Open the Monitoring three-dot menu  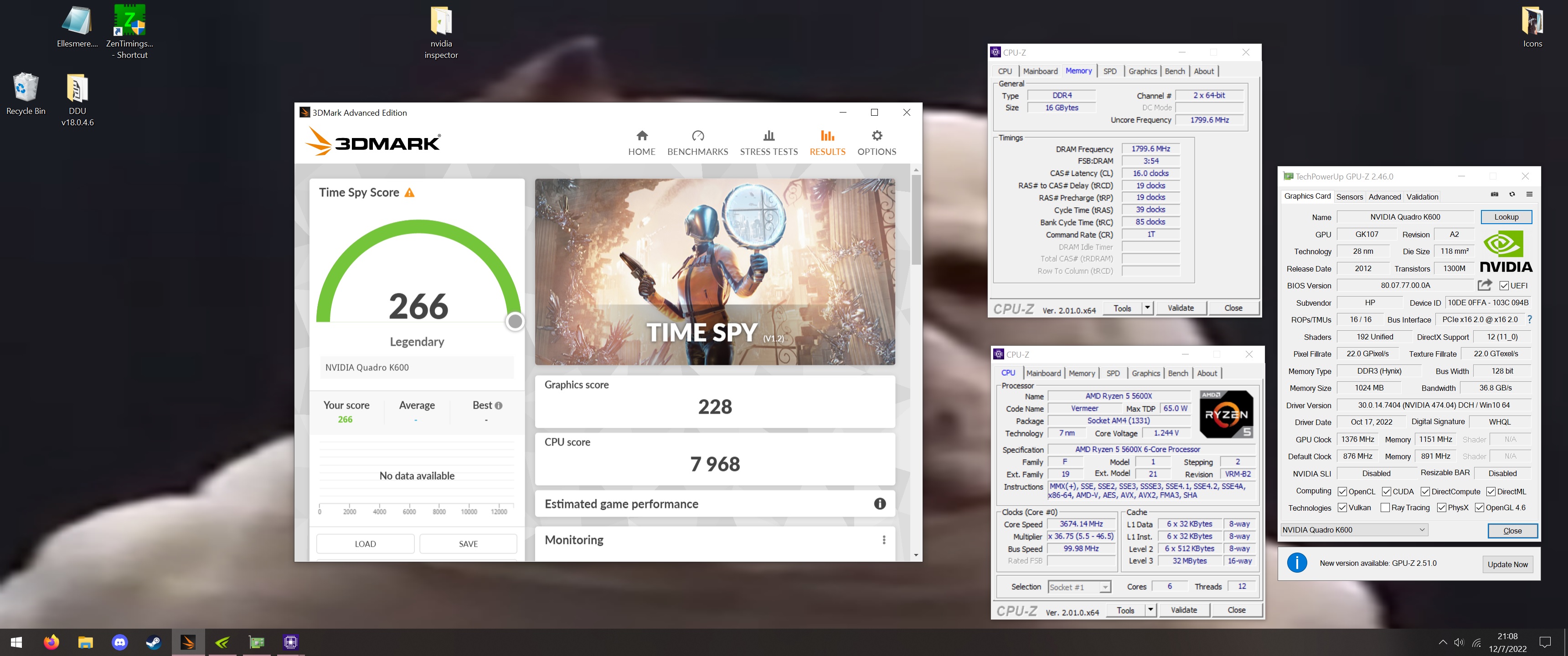884,540
